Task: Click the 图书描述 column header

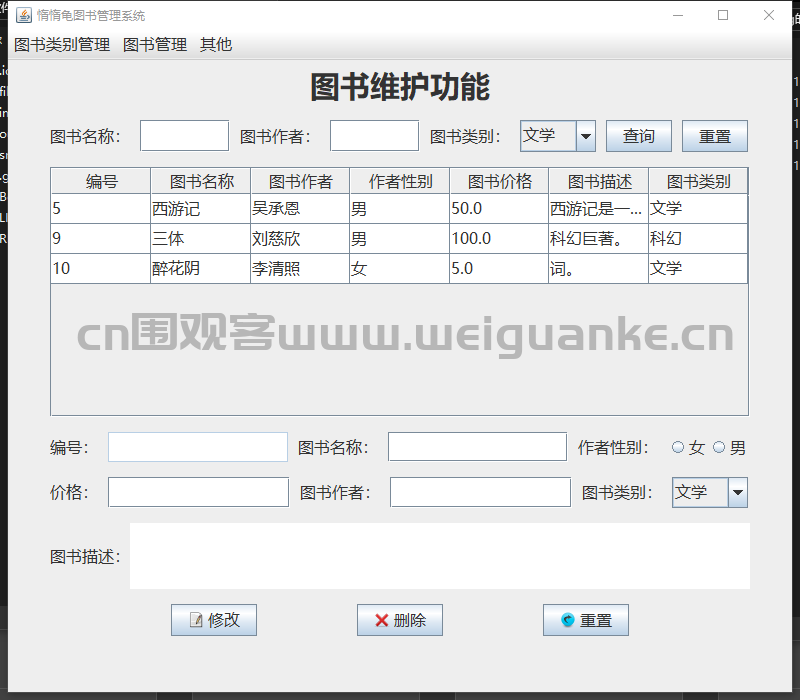Action: pyautogui.click(x=598, y=181)
